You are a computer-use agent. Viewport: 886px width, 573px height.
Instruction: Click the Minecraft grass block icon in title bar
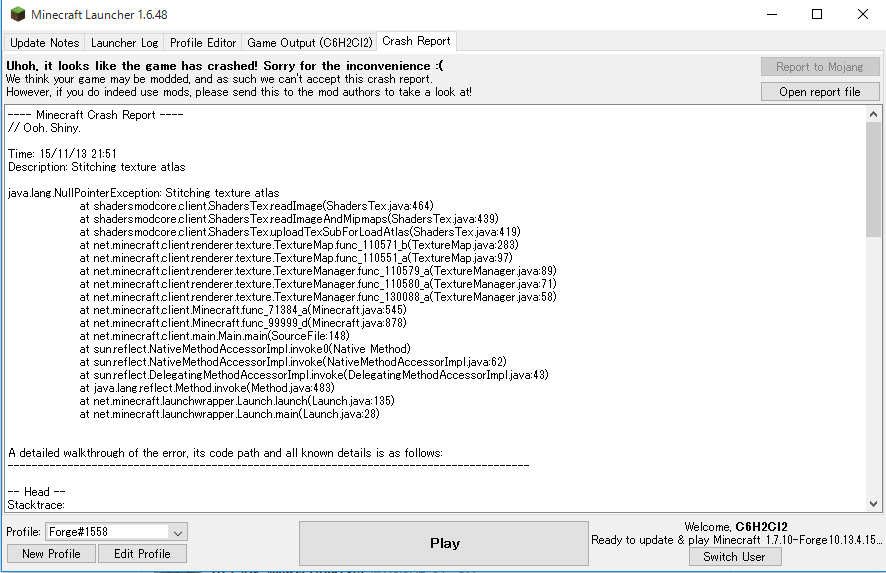[18, 14]
